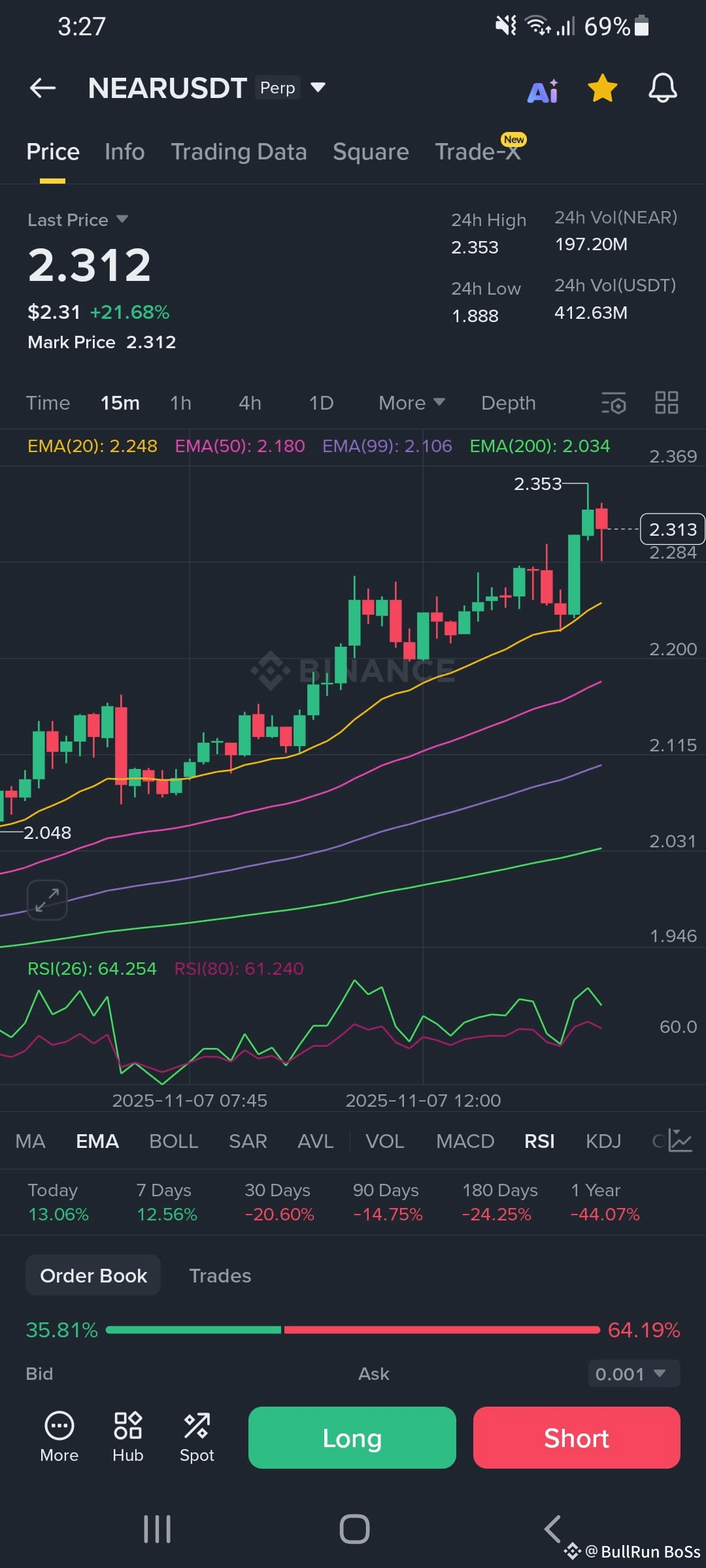The height and width of the screenshot is (1568, 706).
Task: Tap the muted sound status icon
Action: (x=505, y=26)
